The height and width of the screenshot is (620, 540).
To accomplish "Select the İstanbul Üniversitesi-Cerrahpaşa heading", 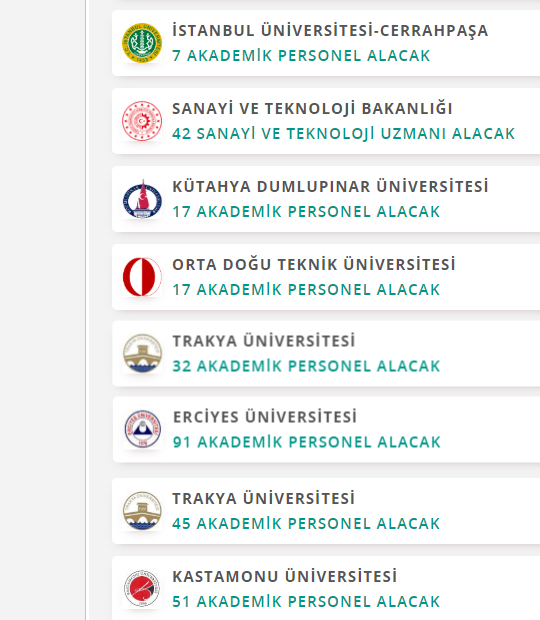I will pyautogui.click(x=330, y=30).
